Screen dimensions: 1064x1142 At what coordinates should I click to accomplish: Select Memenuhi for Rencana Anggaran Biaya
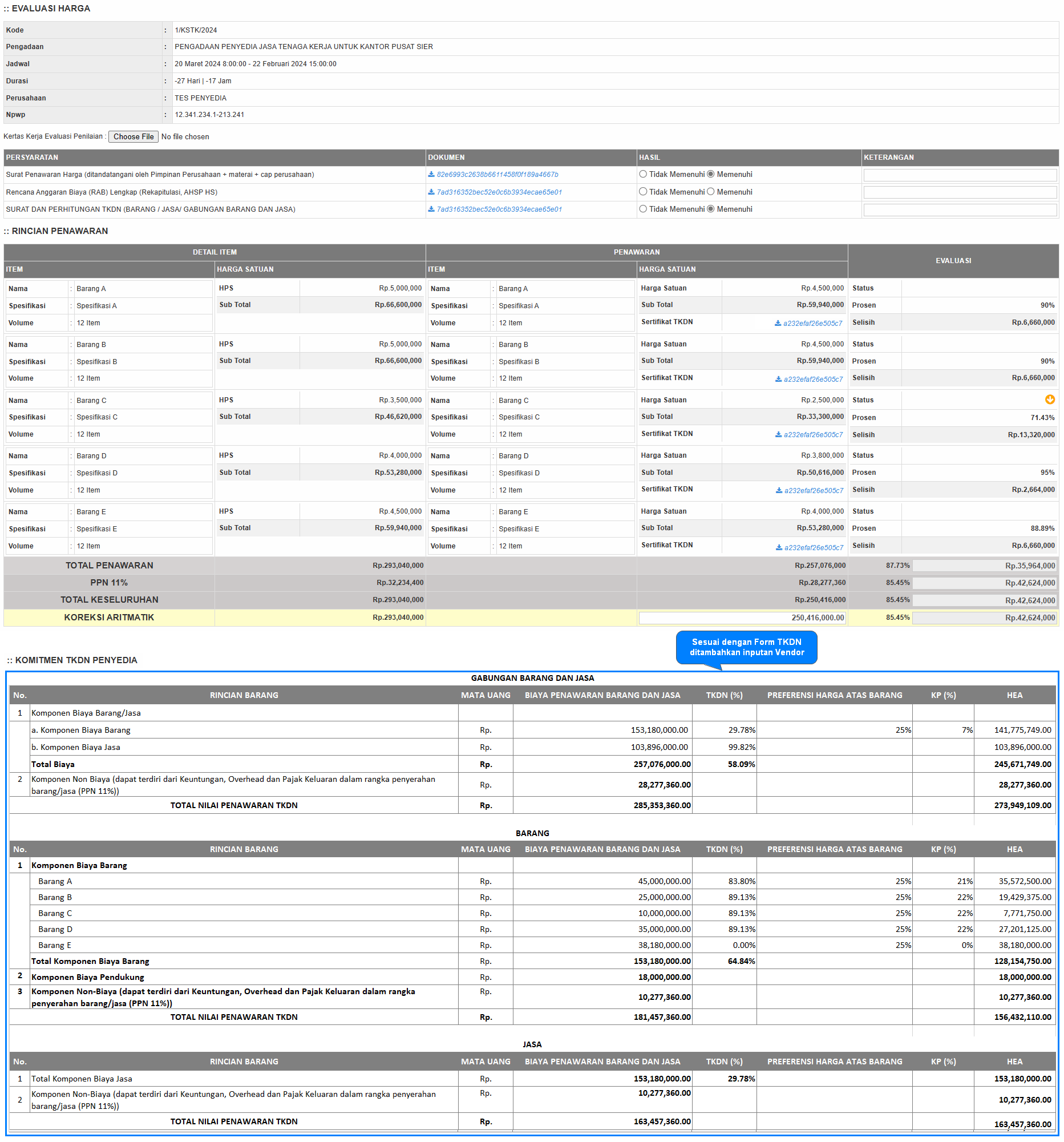pyautogui.click(x=710, y=192)
